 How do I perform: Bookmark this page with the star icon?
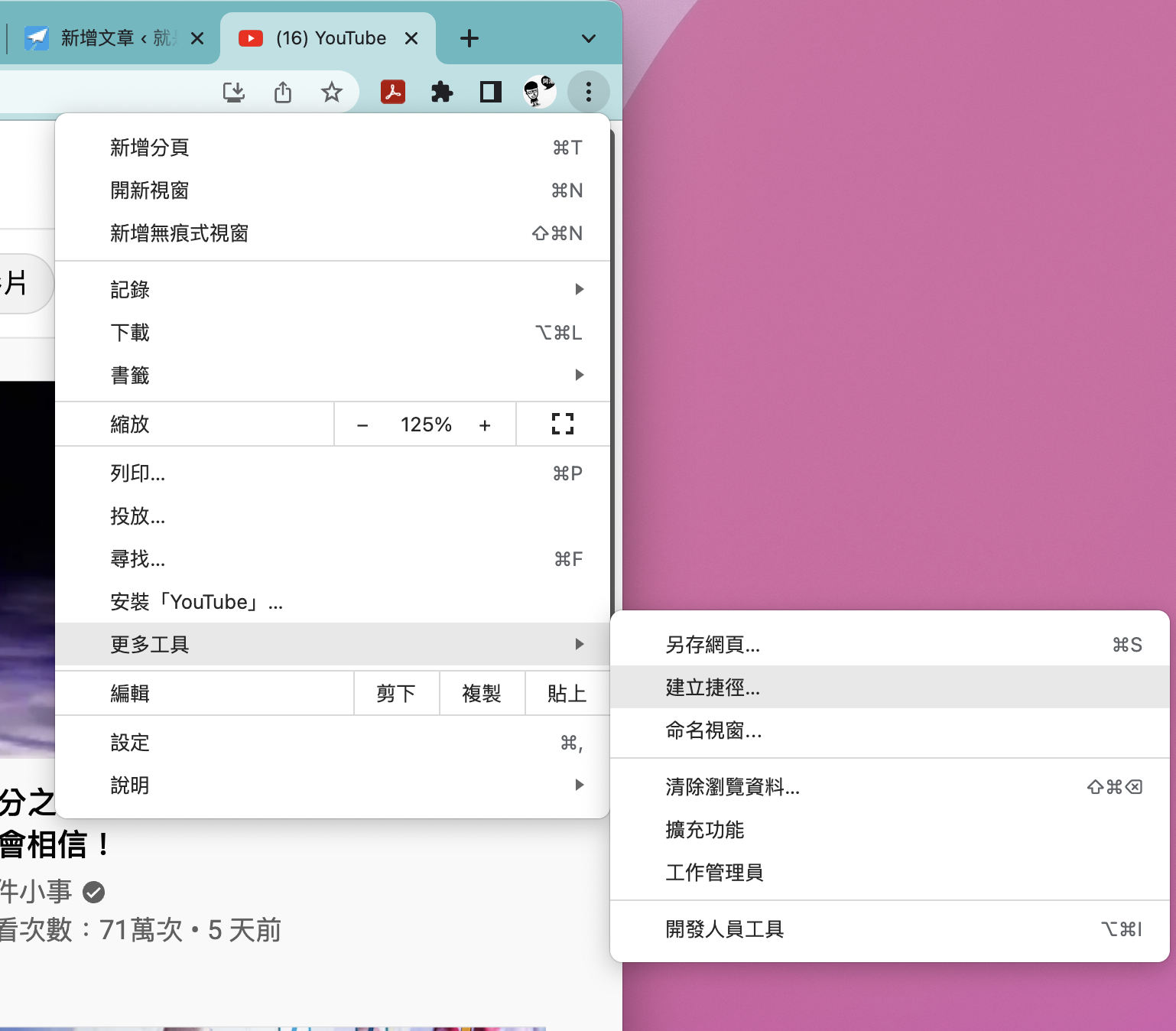[332, 93]
